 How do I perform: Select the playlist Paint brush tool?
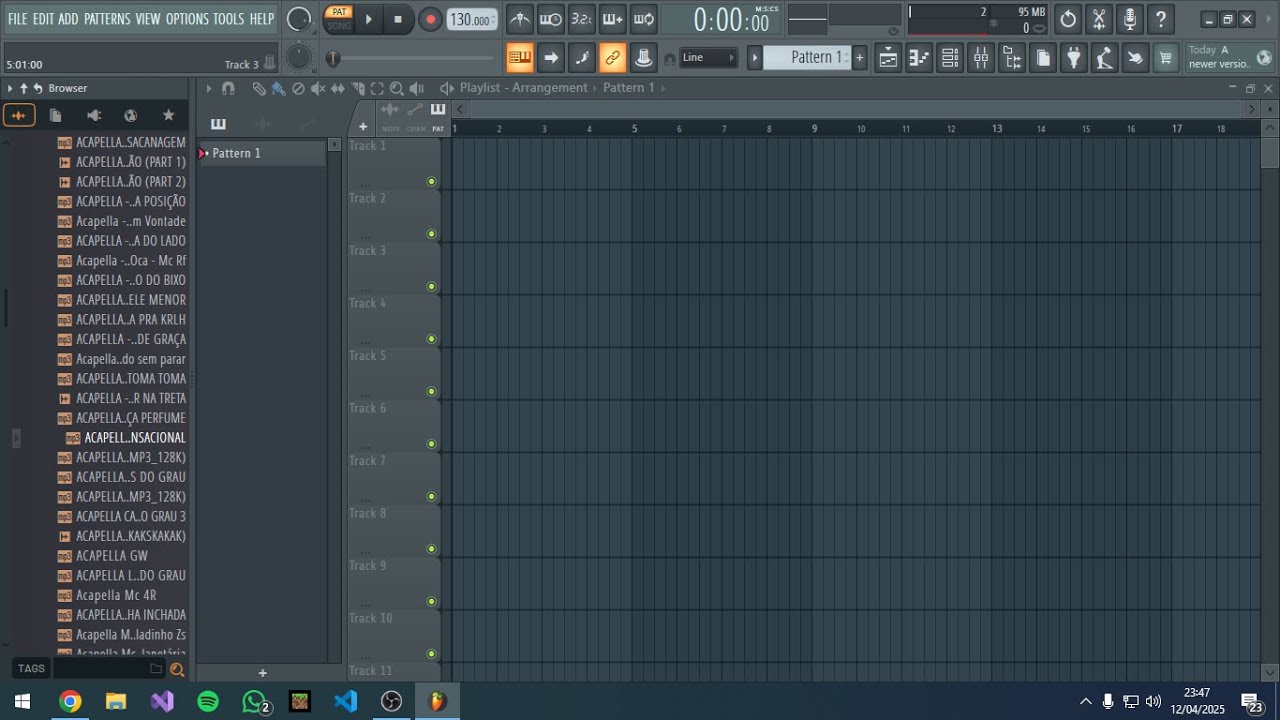click(278, 88)
